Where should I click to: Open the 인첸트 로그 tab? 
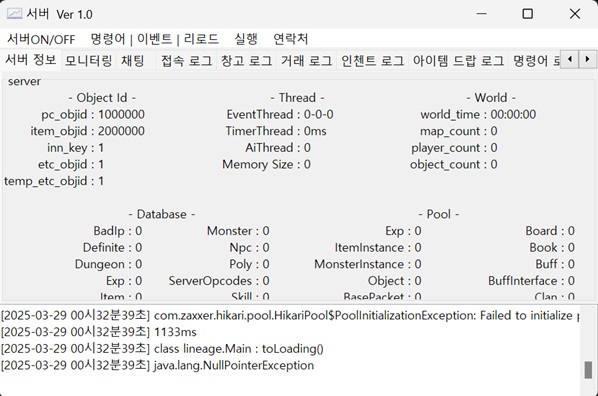372,60
